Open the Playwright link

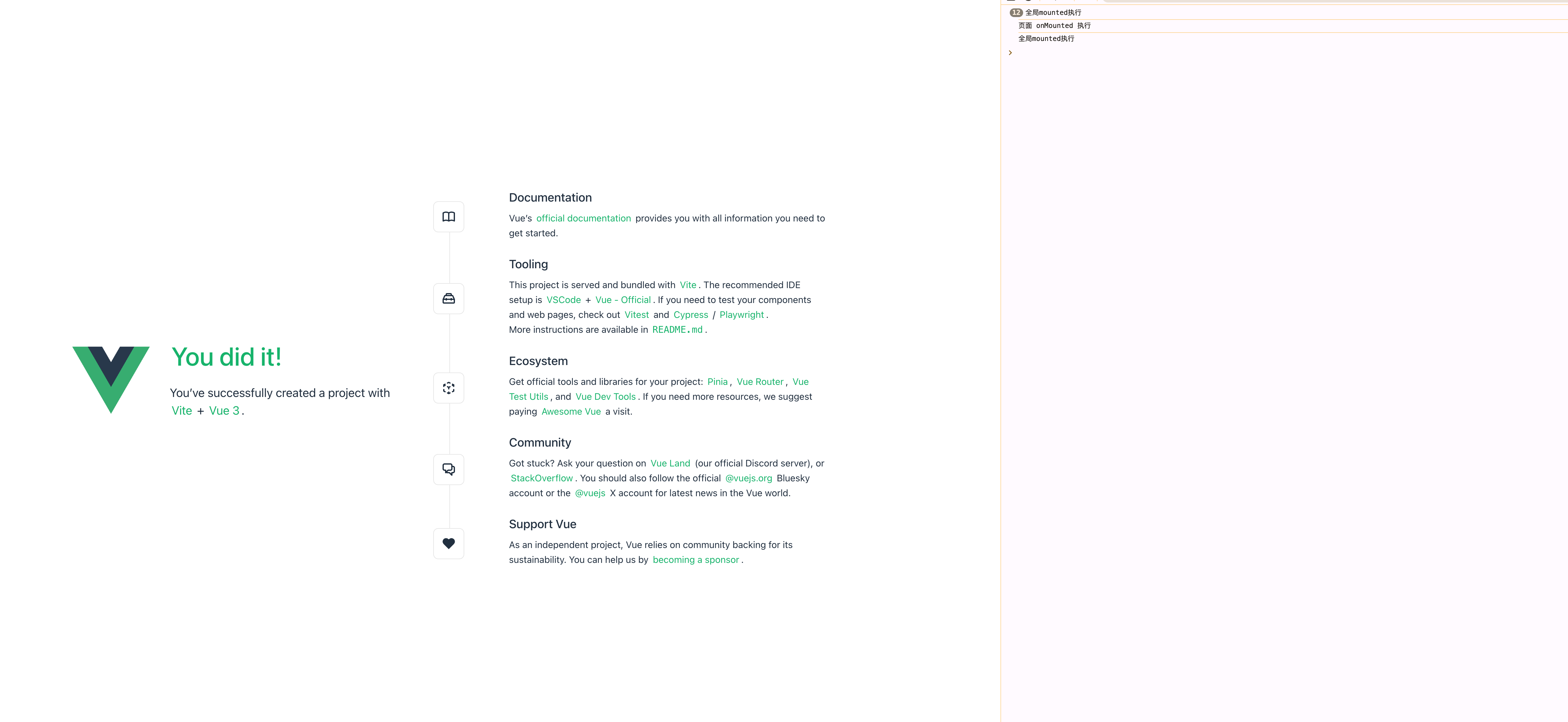742,315
